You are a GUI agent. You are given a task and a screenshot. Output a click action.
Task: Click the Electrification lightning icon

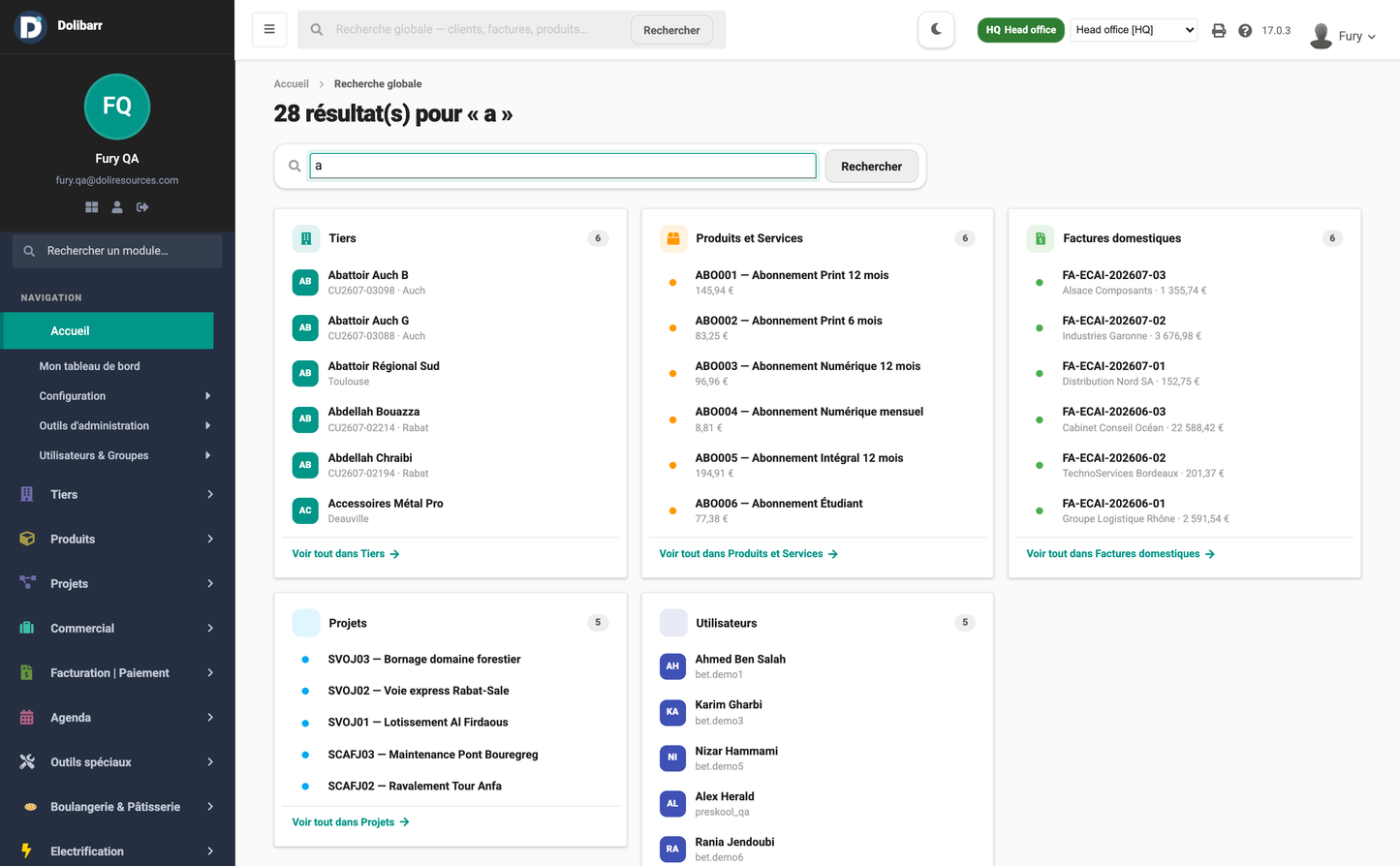point(26,851)
